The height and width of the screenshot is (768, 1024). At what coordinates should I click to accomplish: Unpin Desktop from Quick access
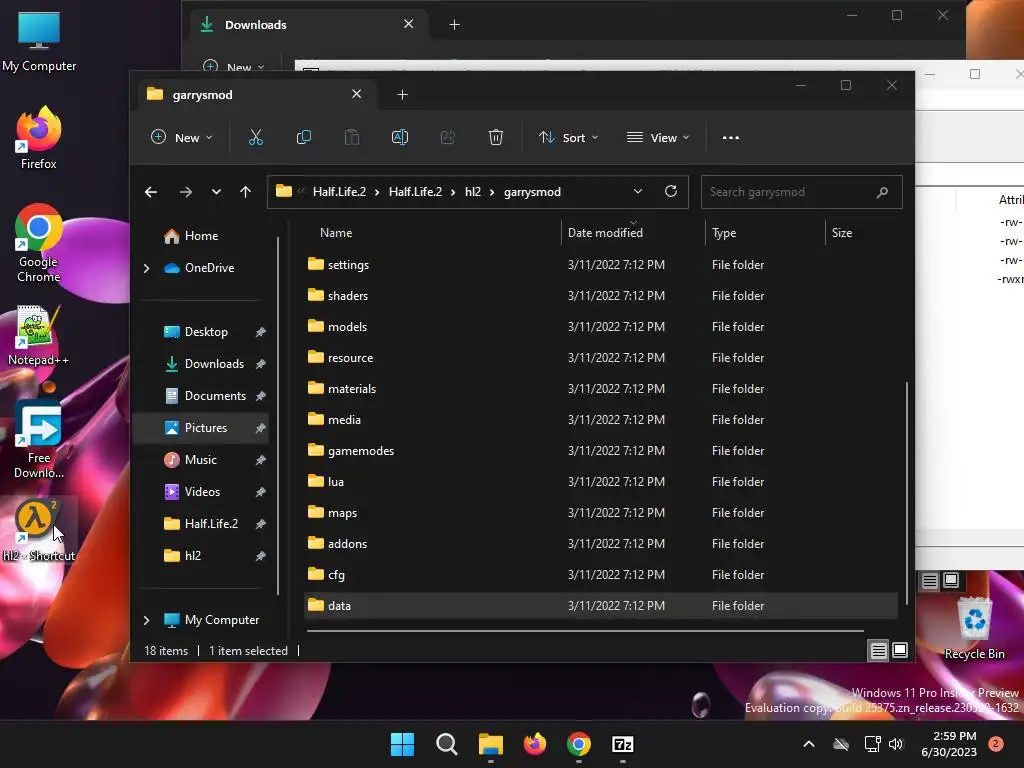click(261, 332)
